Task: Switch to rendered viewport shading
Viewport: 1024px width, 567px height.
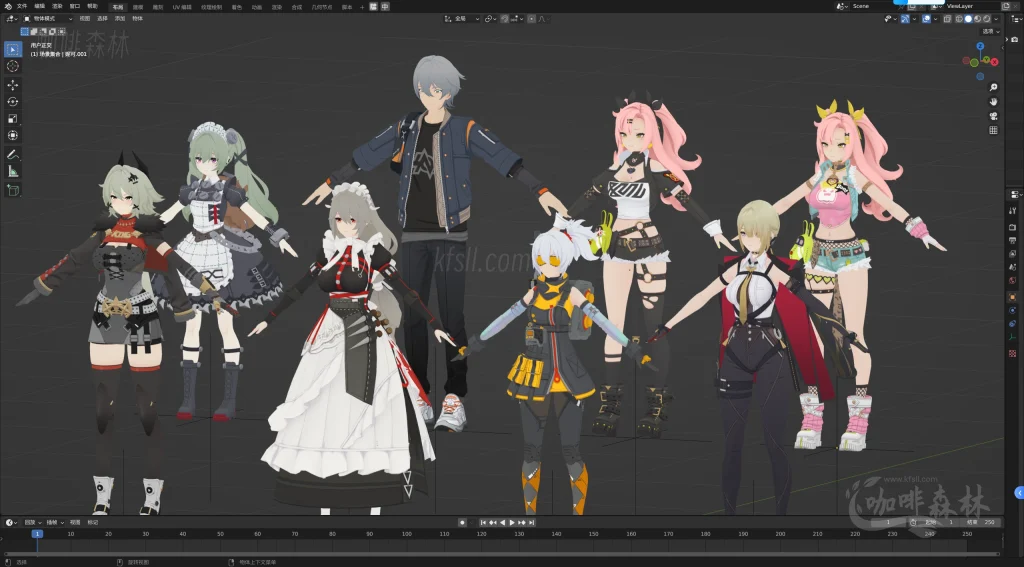Action: point(987,19)
